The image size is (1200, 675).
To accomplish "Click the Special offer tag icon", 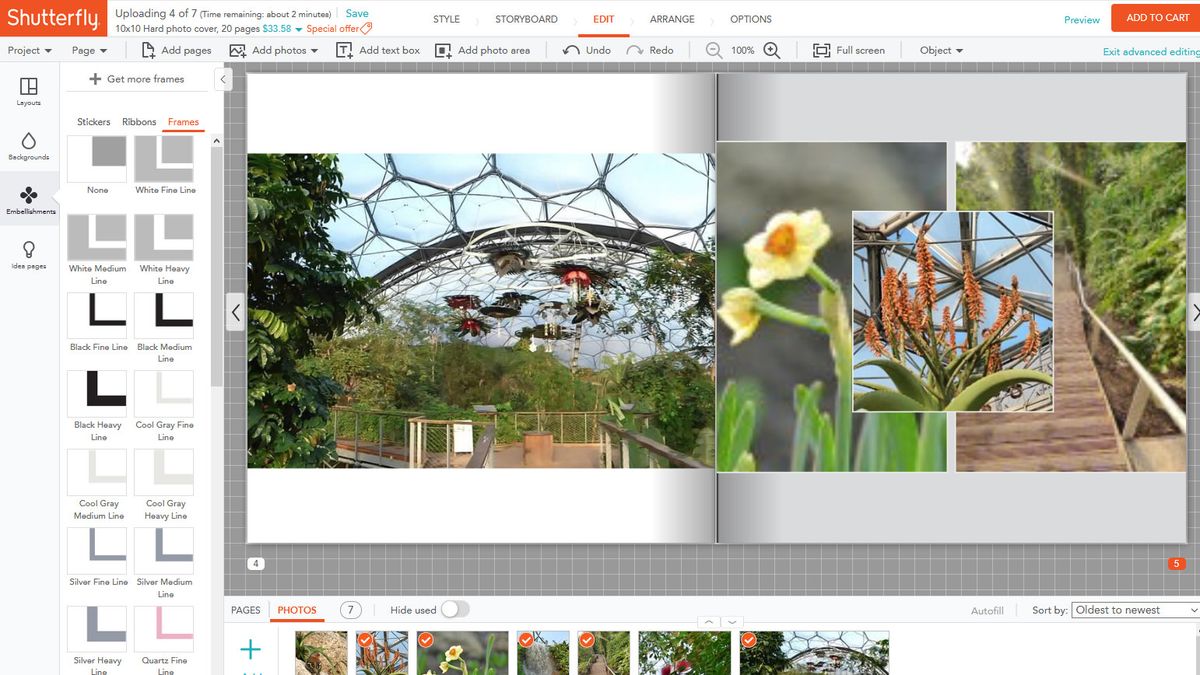I will tap(366, 28).
